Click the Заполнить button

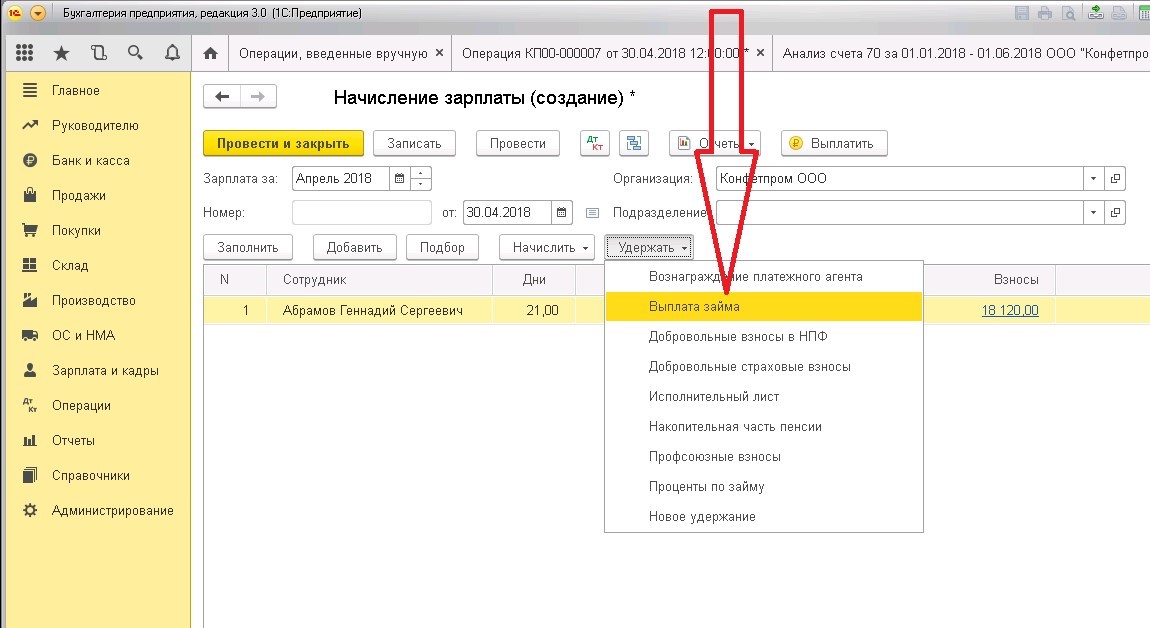(x=248, y=247)
